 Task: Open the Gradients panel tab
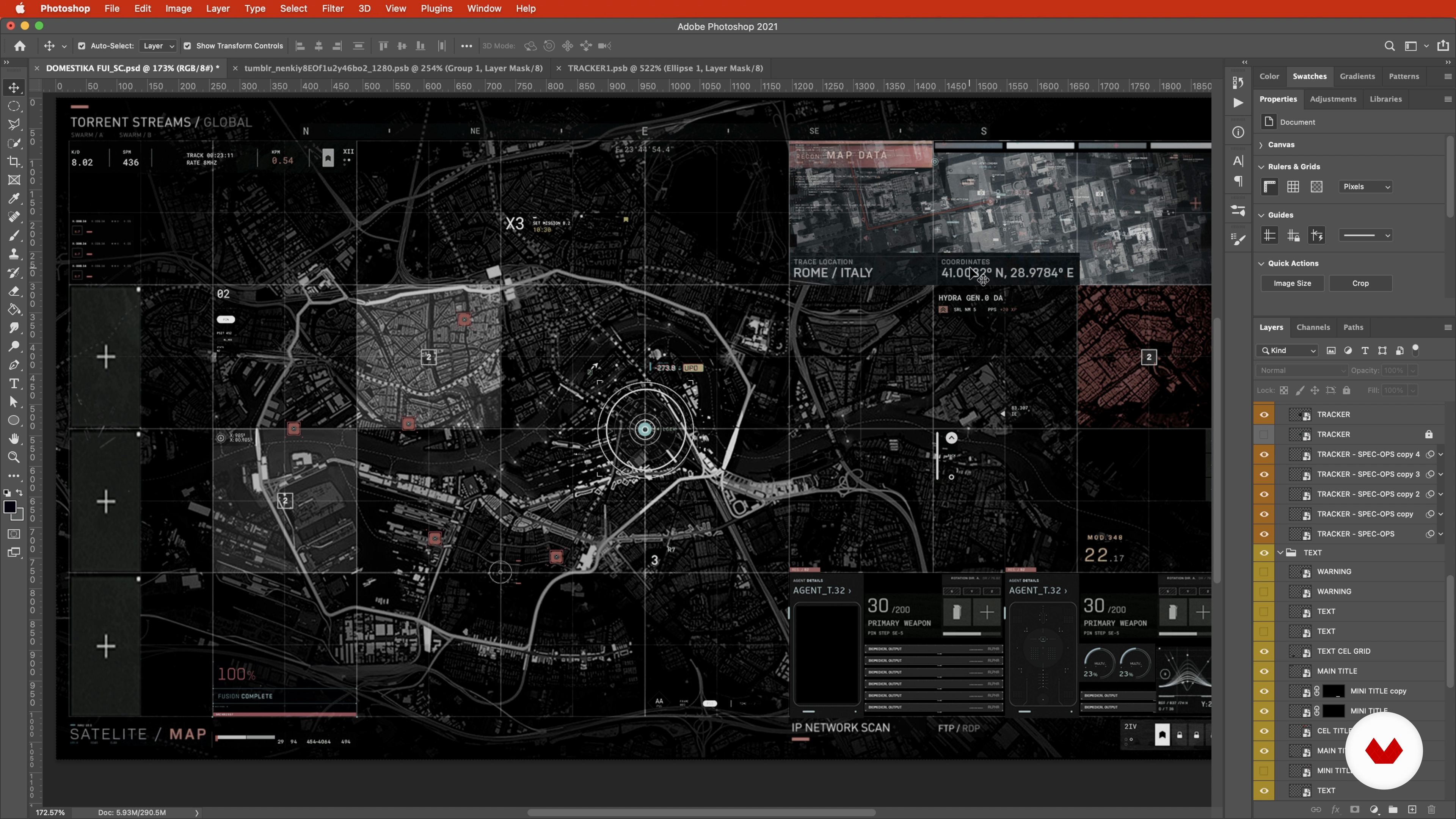point(1357,76)
